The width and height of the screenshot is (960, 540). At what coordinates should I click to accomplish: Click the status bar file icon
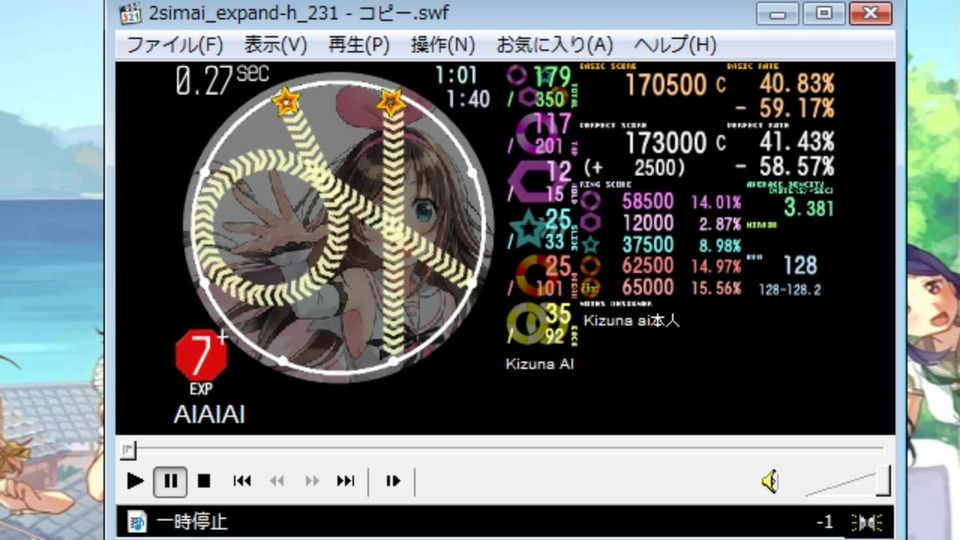[x=137, y=522]
